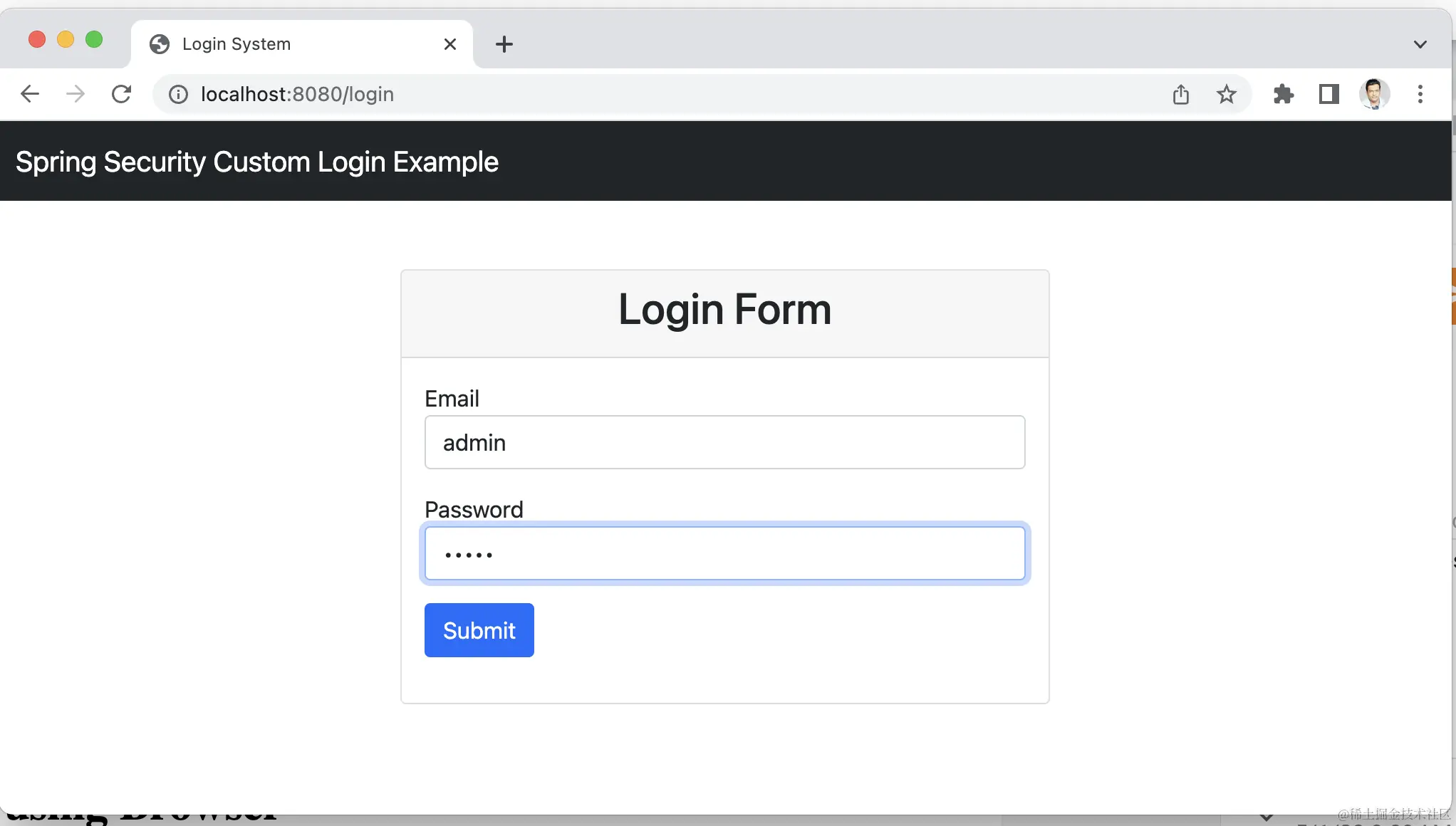Image resolution: width=1456 pixels, height=826 pixels.
Task: Open the share menu in the toolbar
Action: pos(1180,93)
